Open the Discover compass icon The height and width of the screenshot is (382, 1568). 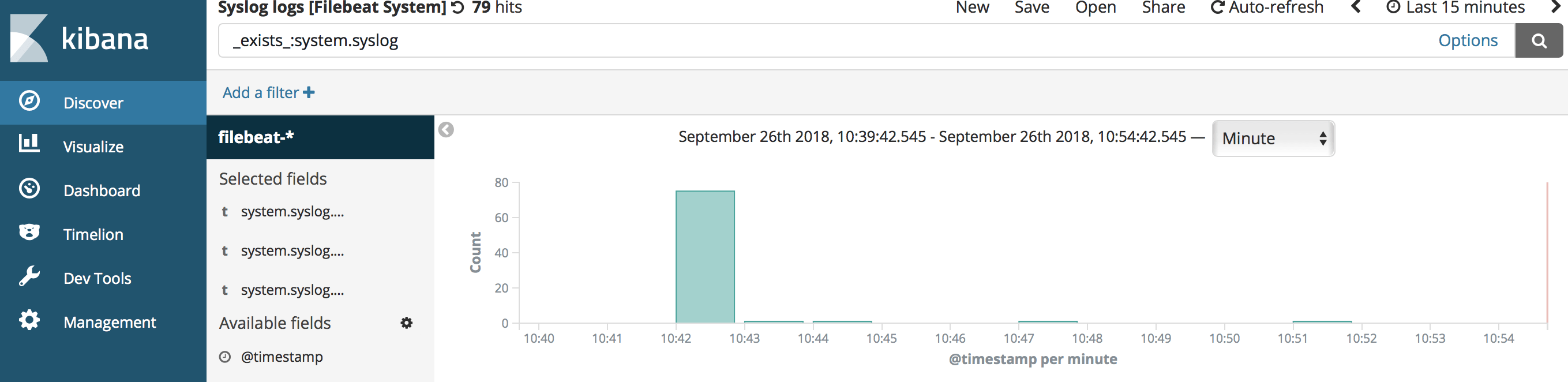coord(29,101)
